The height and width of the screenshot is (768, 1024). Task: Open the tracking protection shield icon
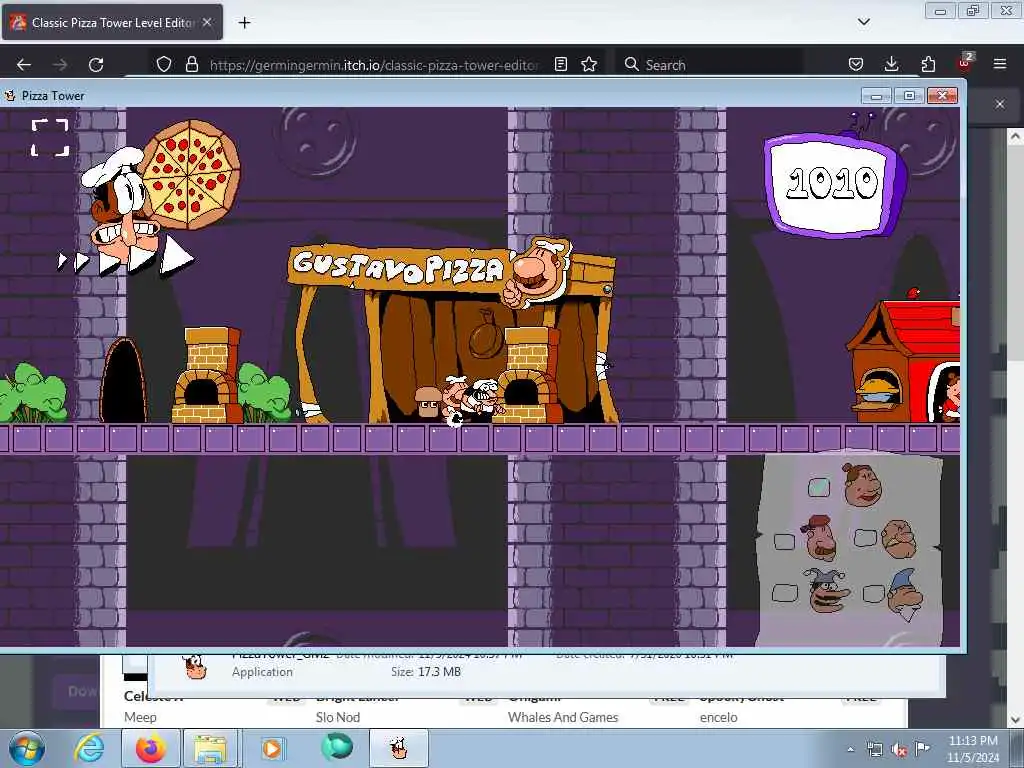(x=164, y=64)
